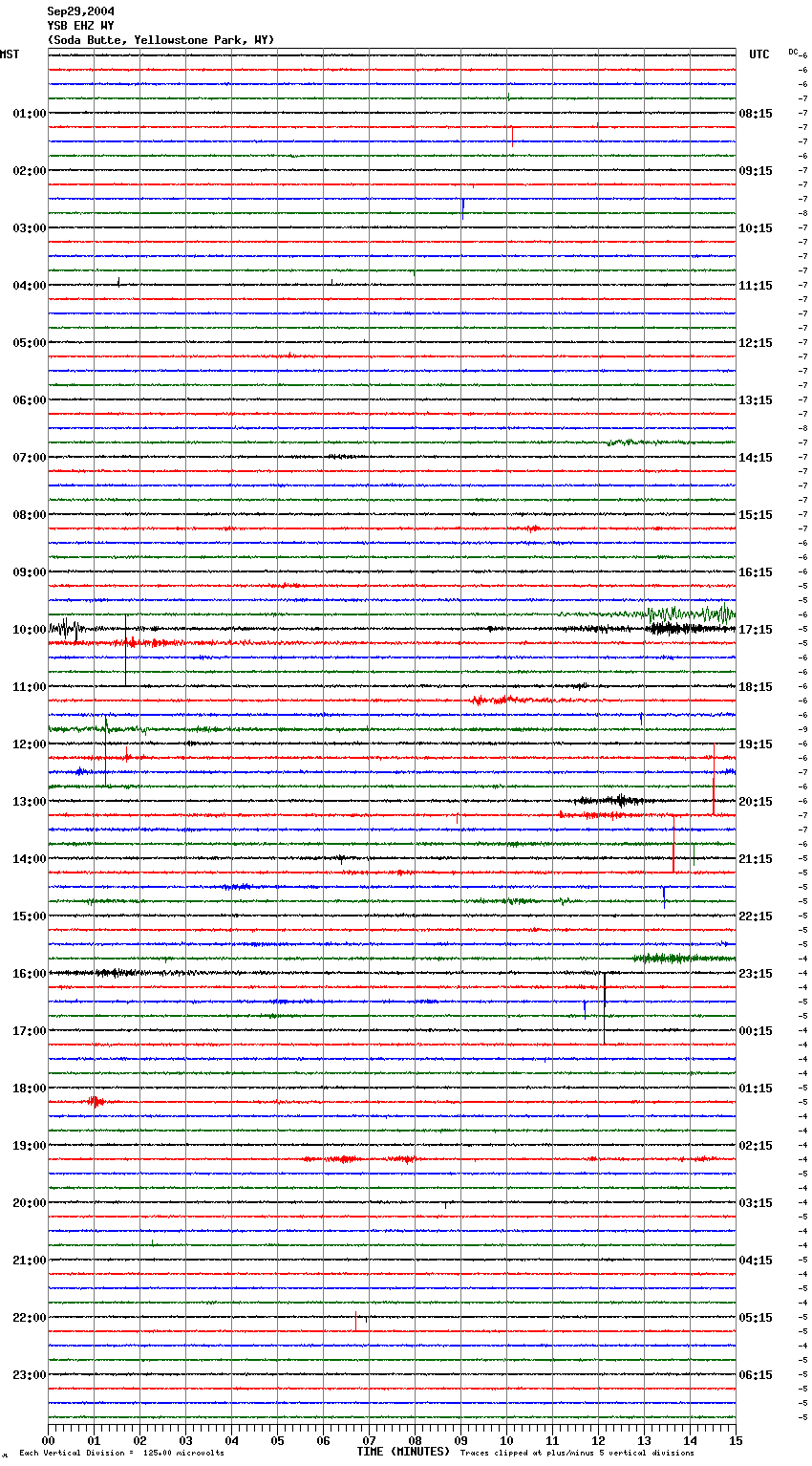Select the 14:00 MST row label
The image size is (812, 1466).
[x=30, y=859]
